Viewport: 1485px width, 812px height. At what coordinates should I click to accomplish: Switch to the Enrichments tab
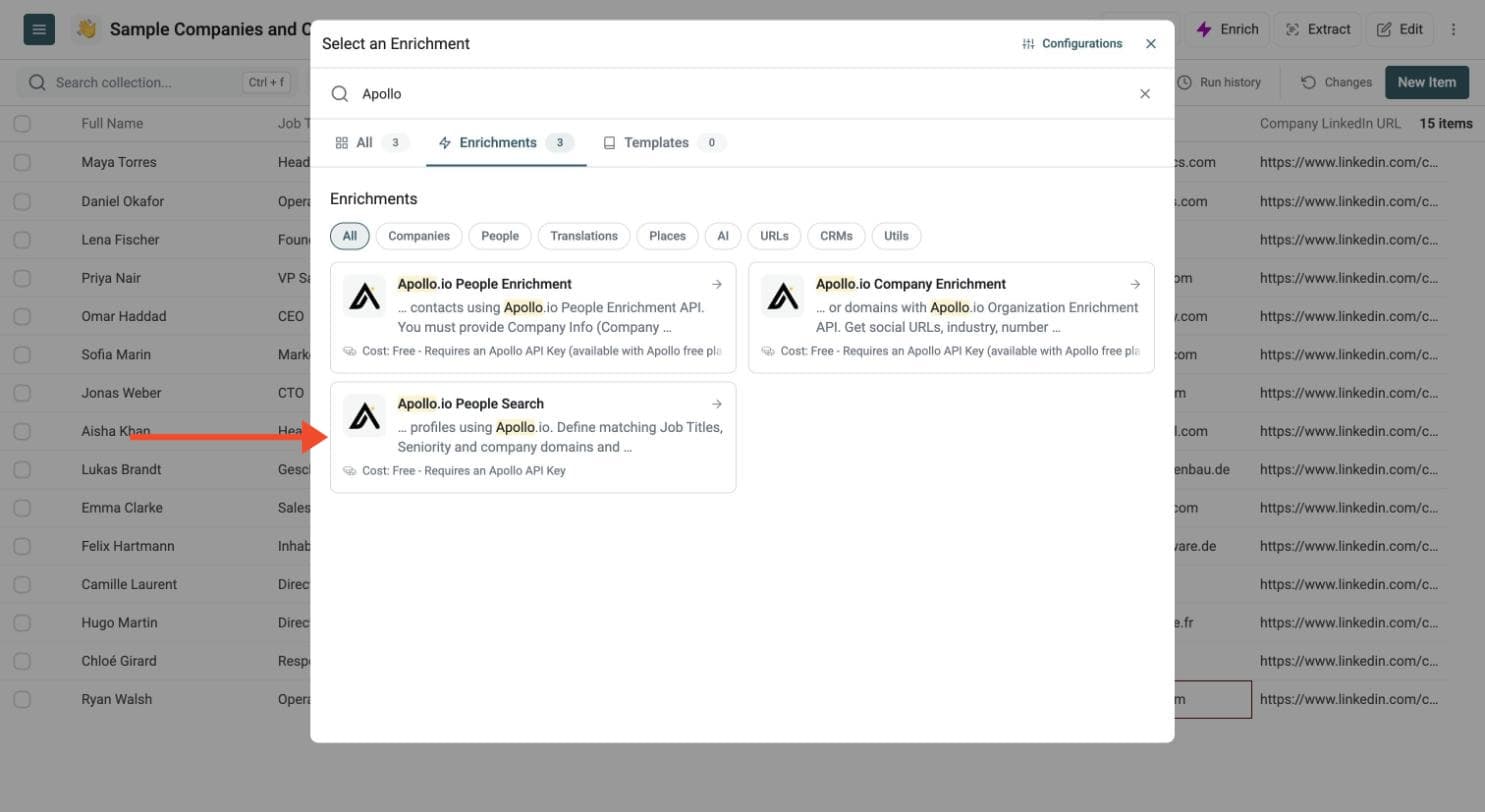click(x=506, y=143)
